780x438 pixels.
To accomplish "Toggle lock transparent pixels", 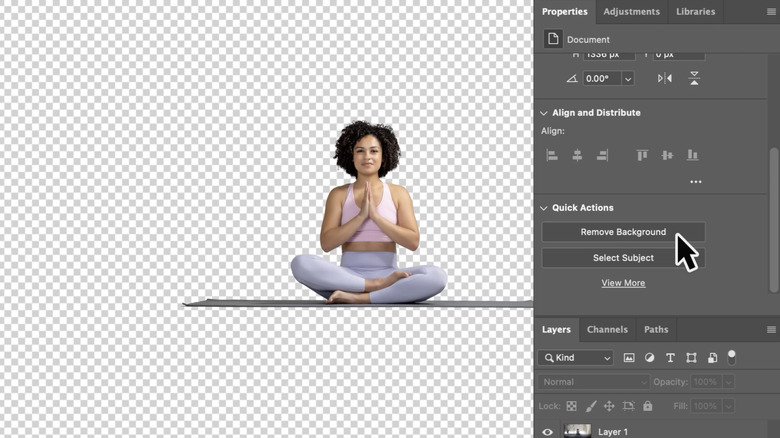I will [x=572, y=407].
